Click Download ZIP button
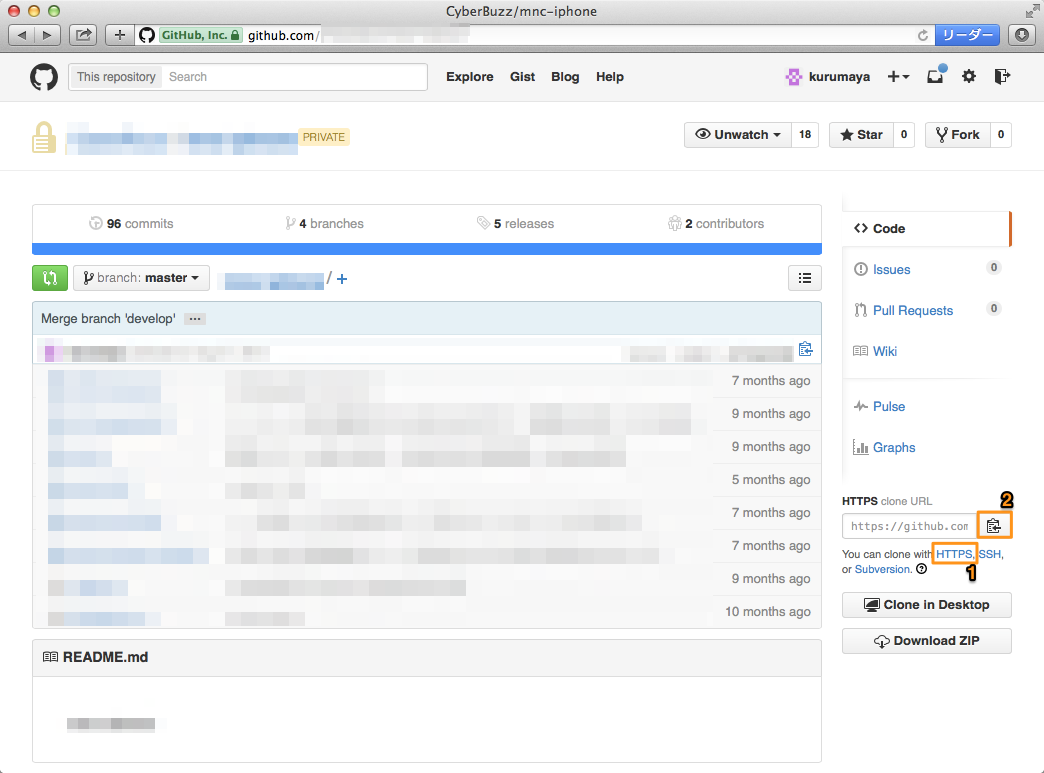 point(927,641)
